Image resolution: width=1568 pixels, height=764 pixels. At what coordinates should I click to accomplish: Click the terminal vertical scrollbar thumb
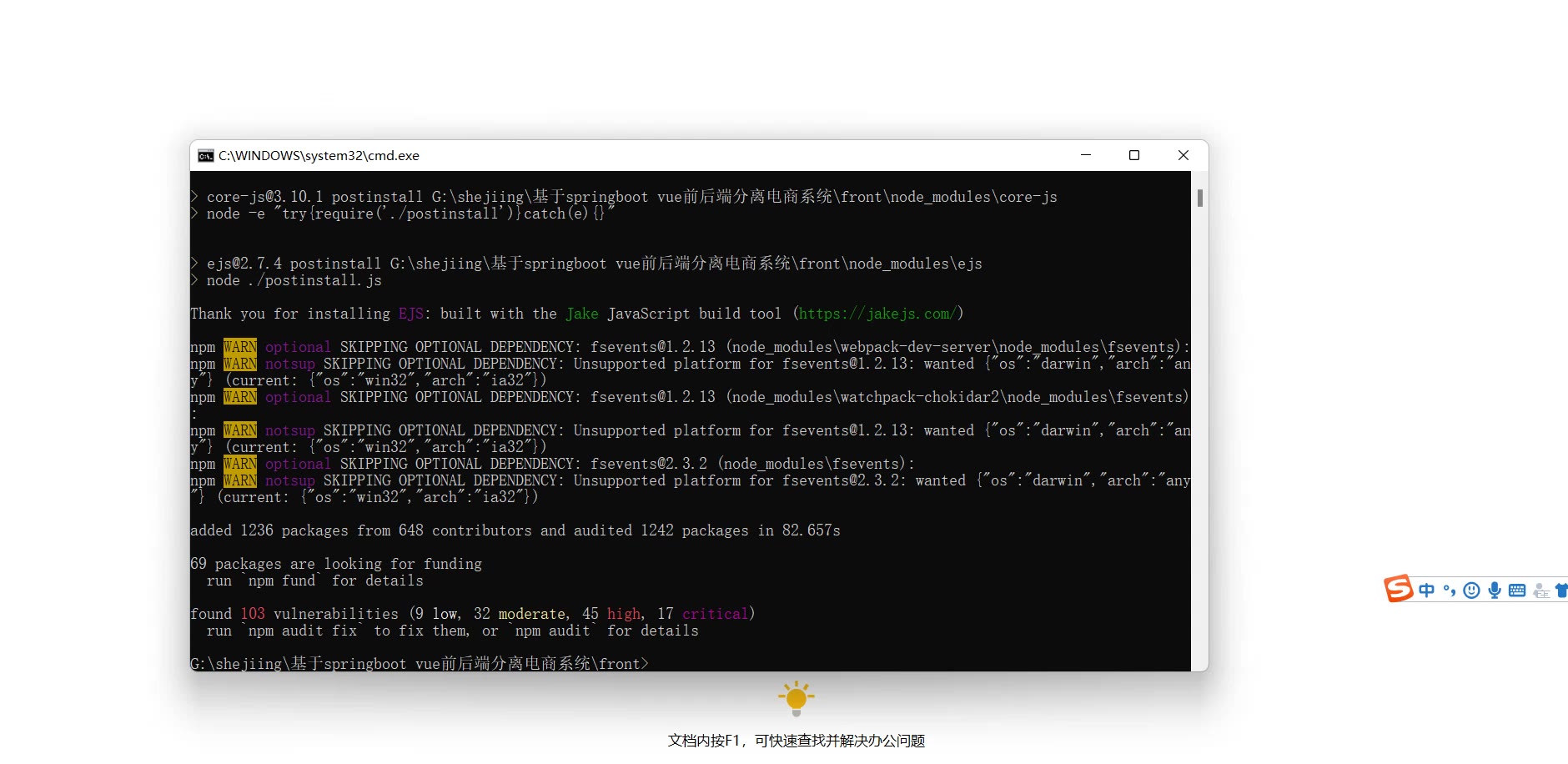pos(1200,198)
